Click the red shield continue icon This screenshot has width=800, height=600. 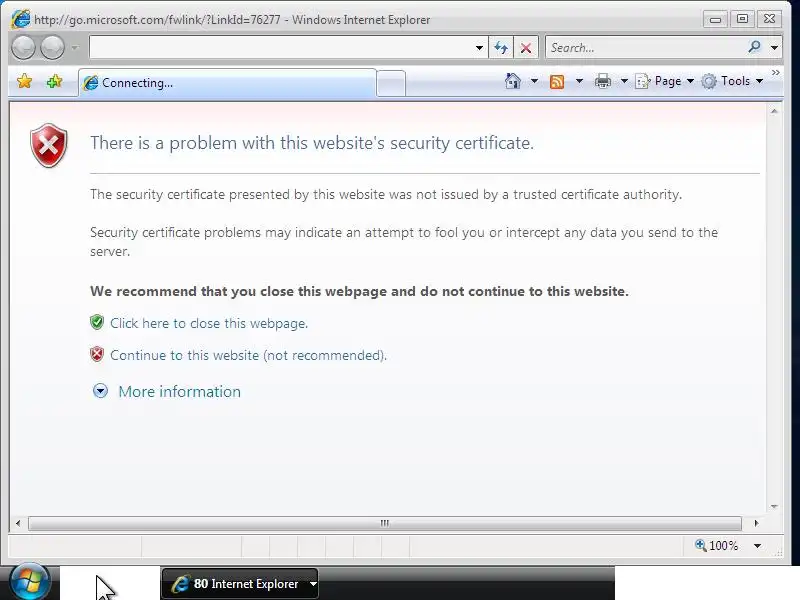click(x=97, y=354)
